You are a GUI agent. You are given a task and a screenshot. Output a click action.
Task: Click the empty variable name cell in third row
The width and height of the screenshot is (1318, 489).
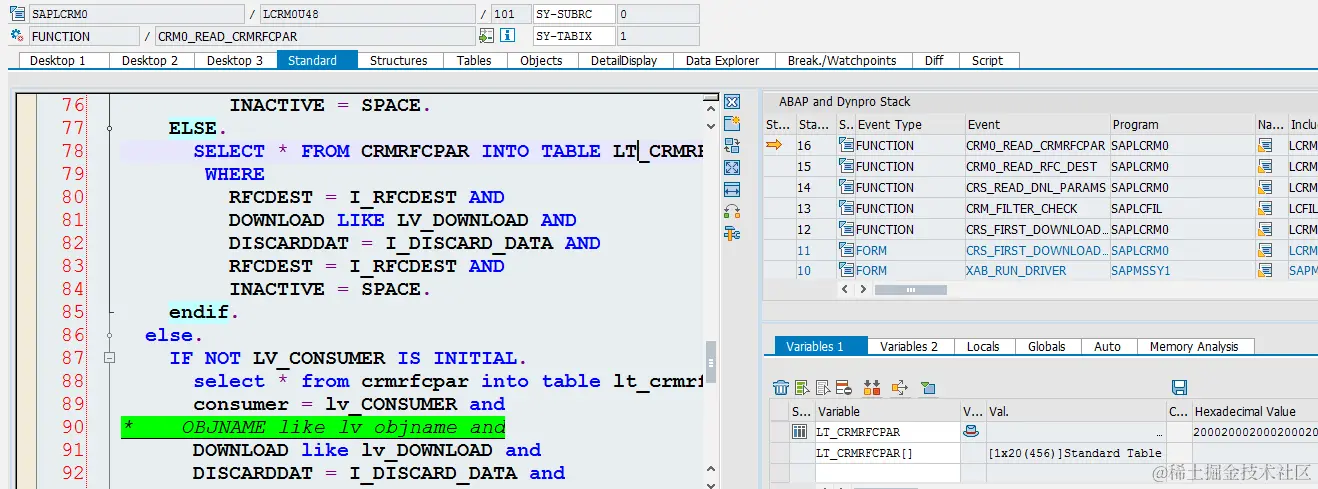coord(886,472)
